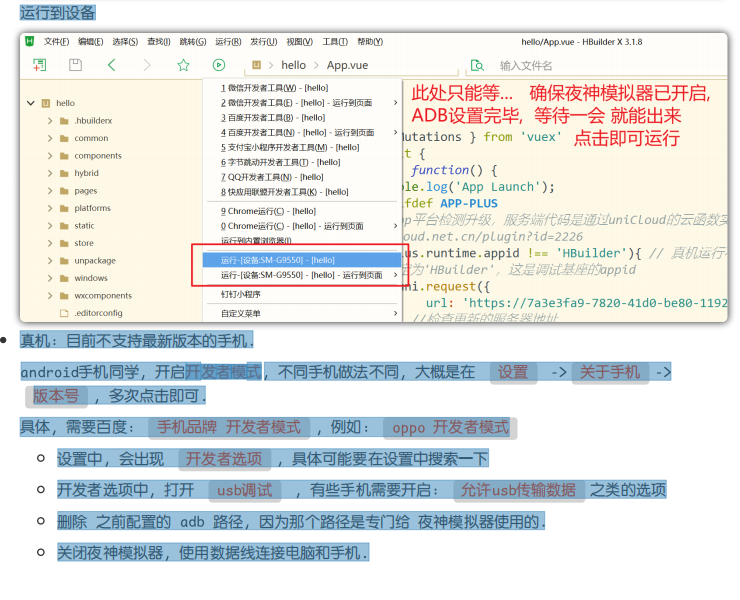This screenshot has height=600, width=740.
Task: Click the unpackage folder icon
Action: click(64, 261)
